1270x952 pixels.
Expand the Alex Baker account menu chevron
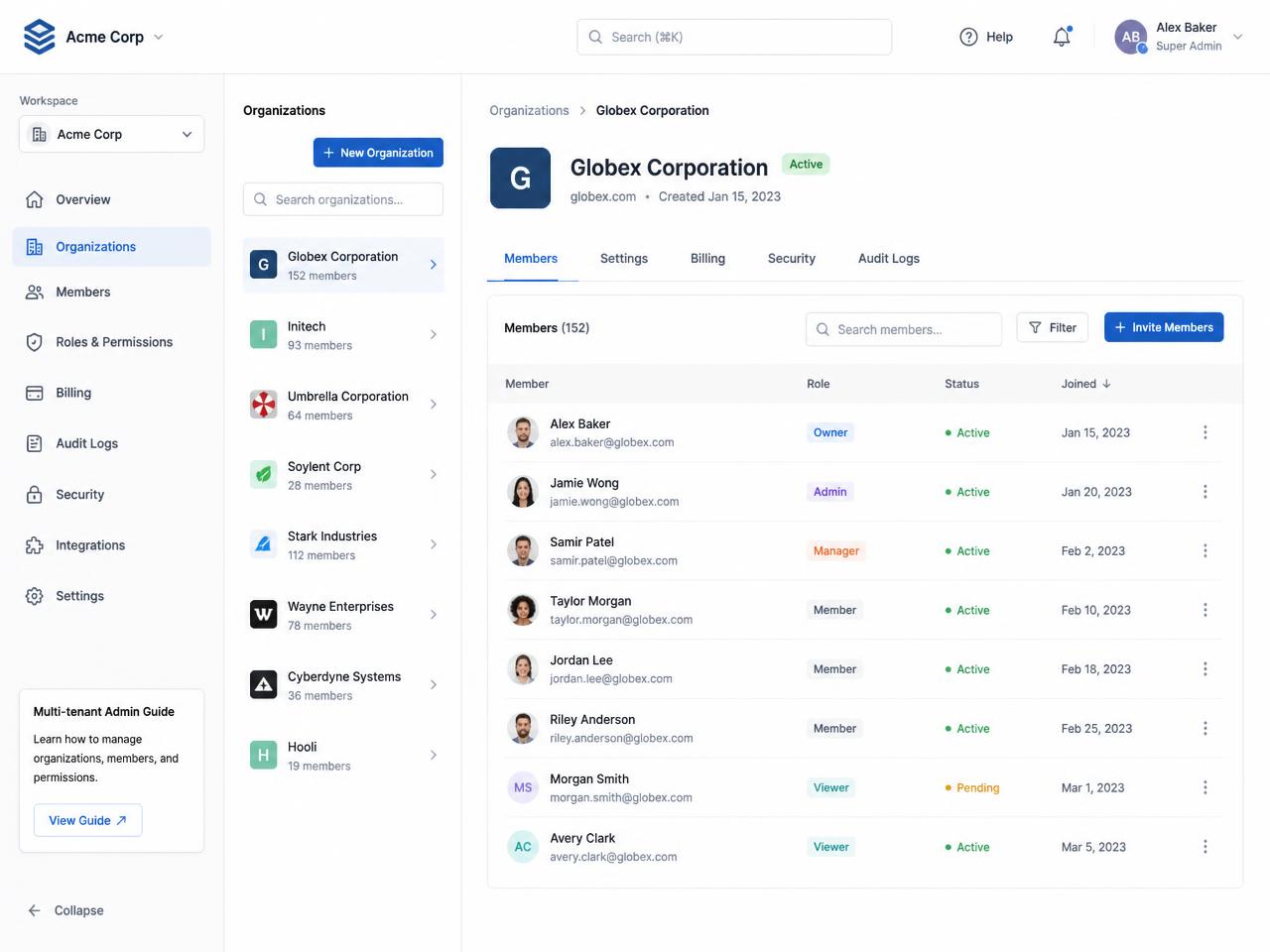1237,37
